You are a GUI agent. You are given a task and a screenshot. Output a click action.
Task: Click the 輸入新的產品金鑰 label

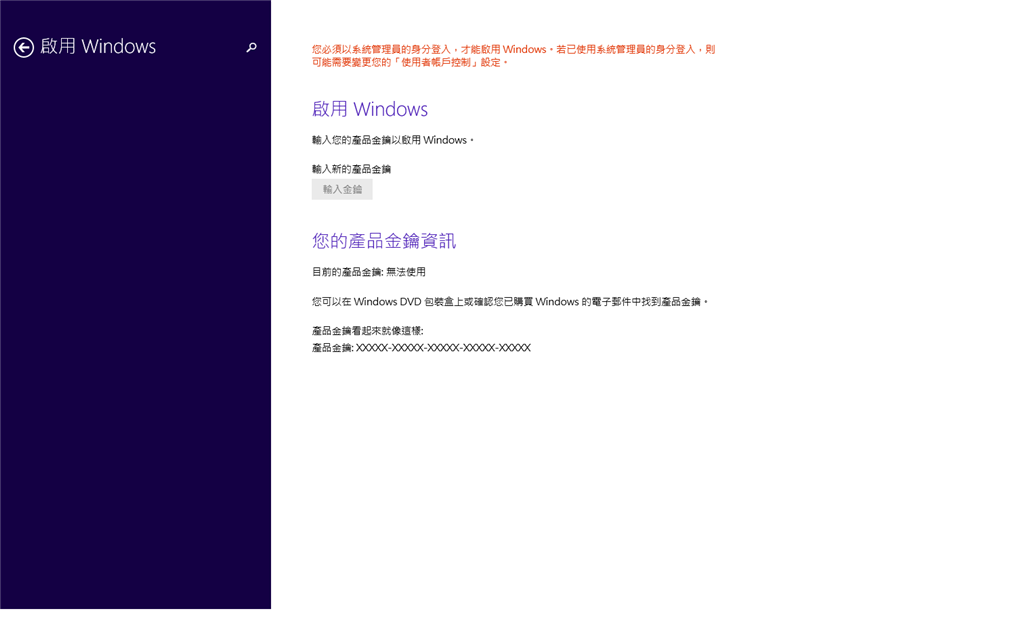coord(351,169)
